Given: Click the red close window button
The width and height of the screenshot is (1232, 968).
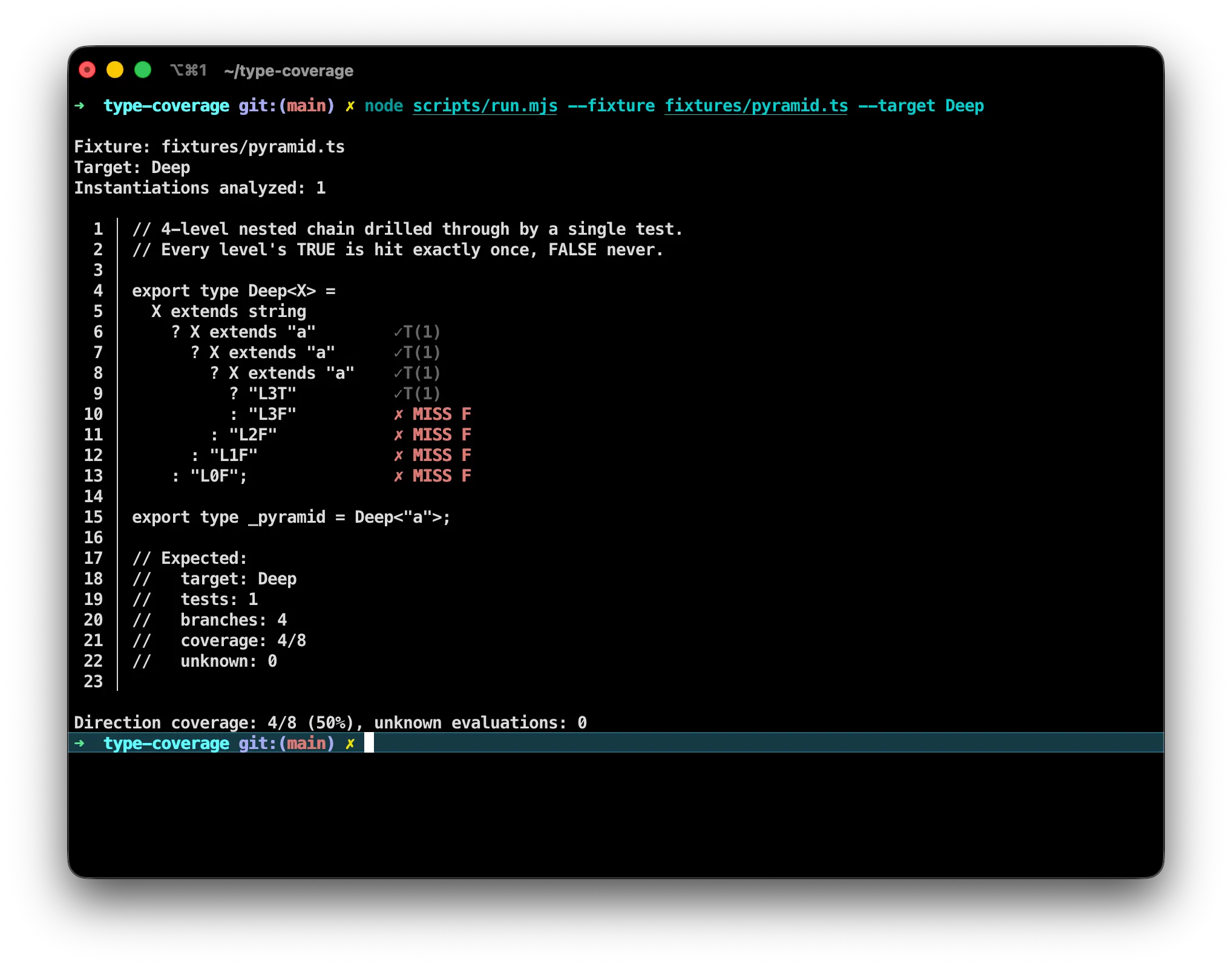Looking at the screenshot, I should [87, 70].
